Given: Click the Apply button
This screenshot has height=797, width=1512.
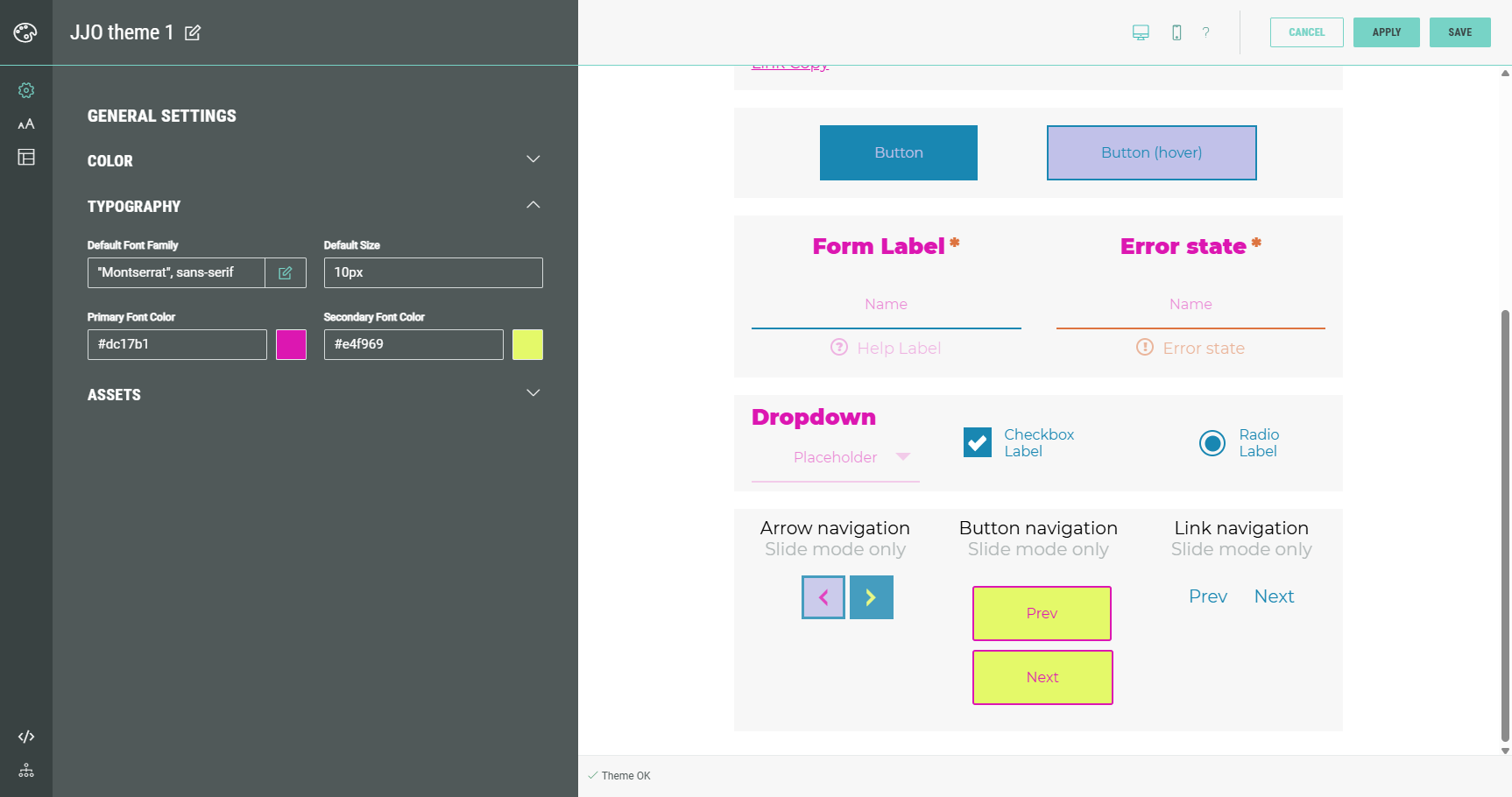Looking at the screenshot, I should tap(1386, 32).
